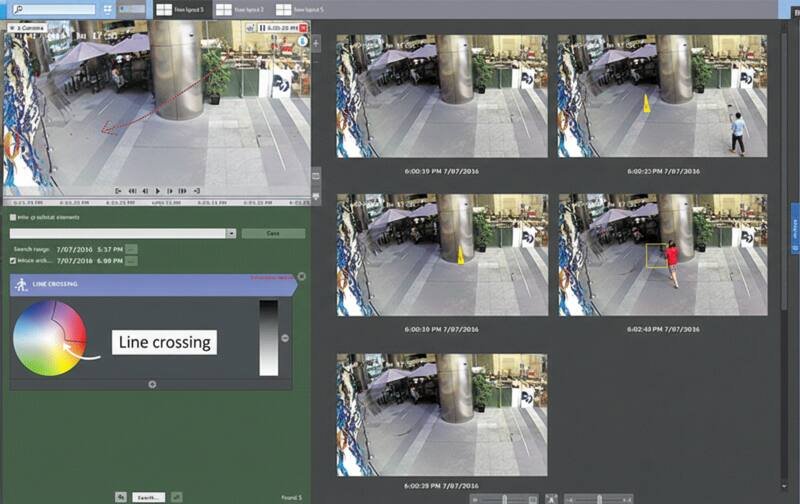
Task: Switch to the first layout tab
Action: pyautogui.click(x=182, y=10)
